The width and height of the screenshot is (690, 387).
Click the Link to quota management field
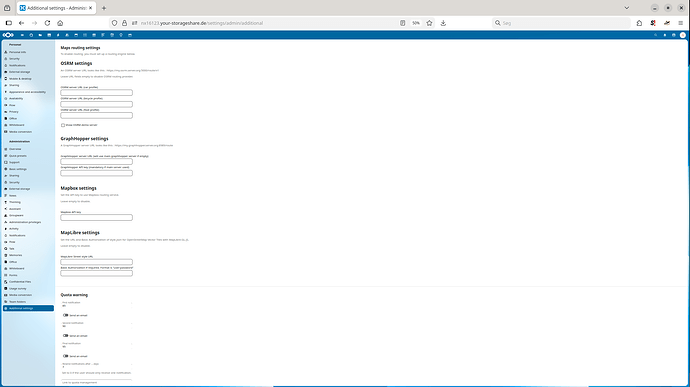[x=96, y=382]
